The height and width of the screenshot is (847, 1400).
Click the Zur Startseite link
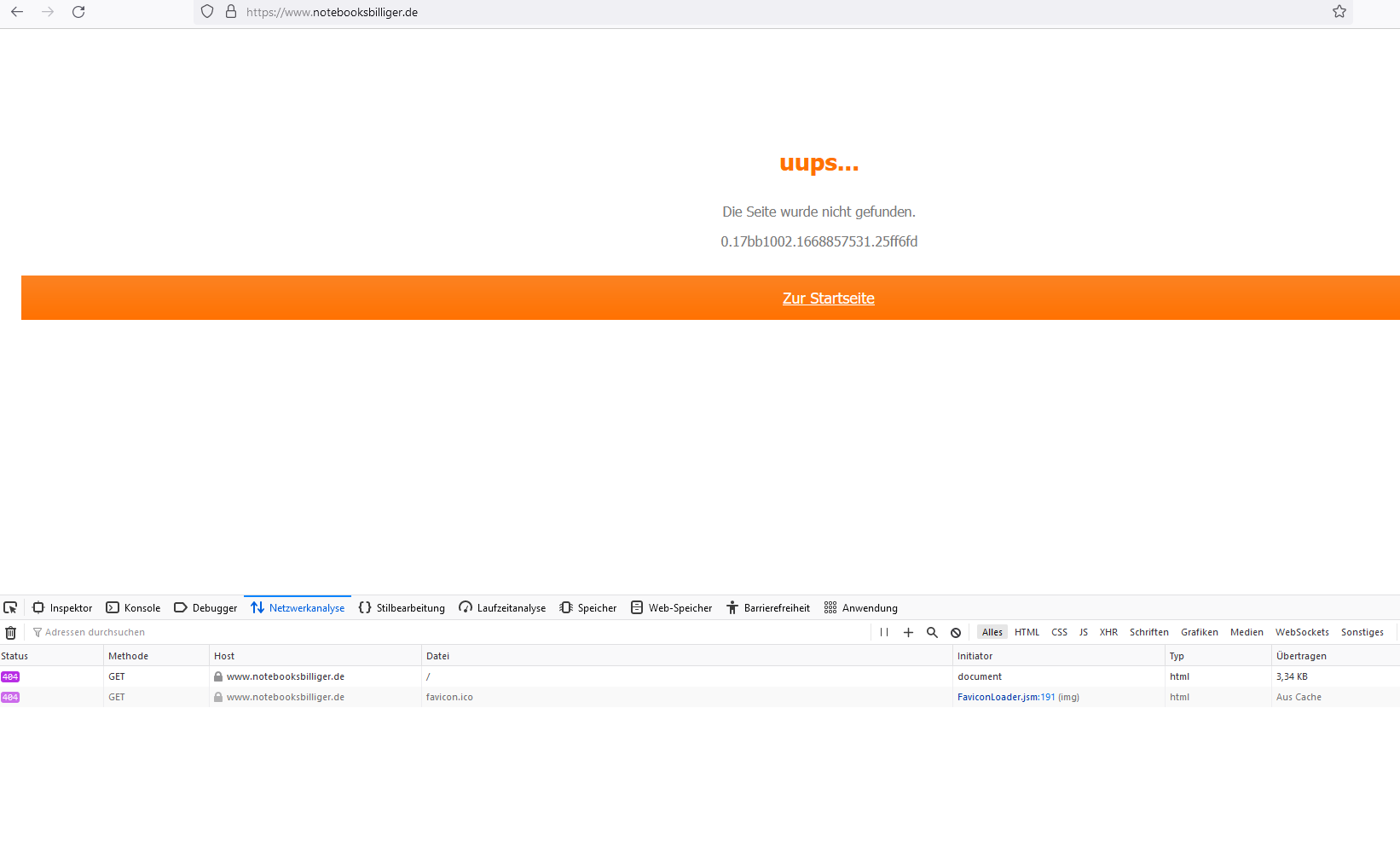coord(828,298)
